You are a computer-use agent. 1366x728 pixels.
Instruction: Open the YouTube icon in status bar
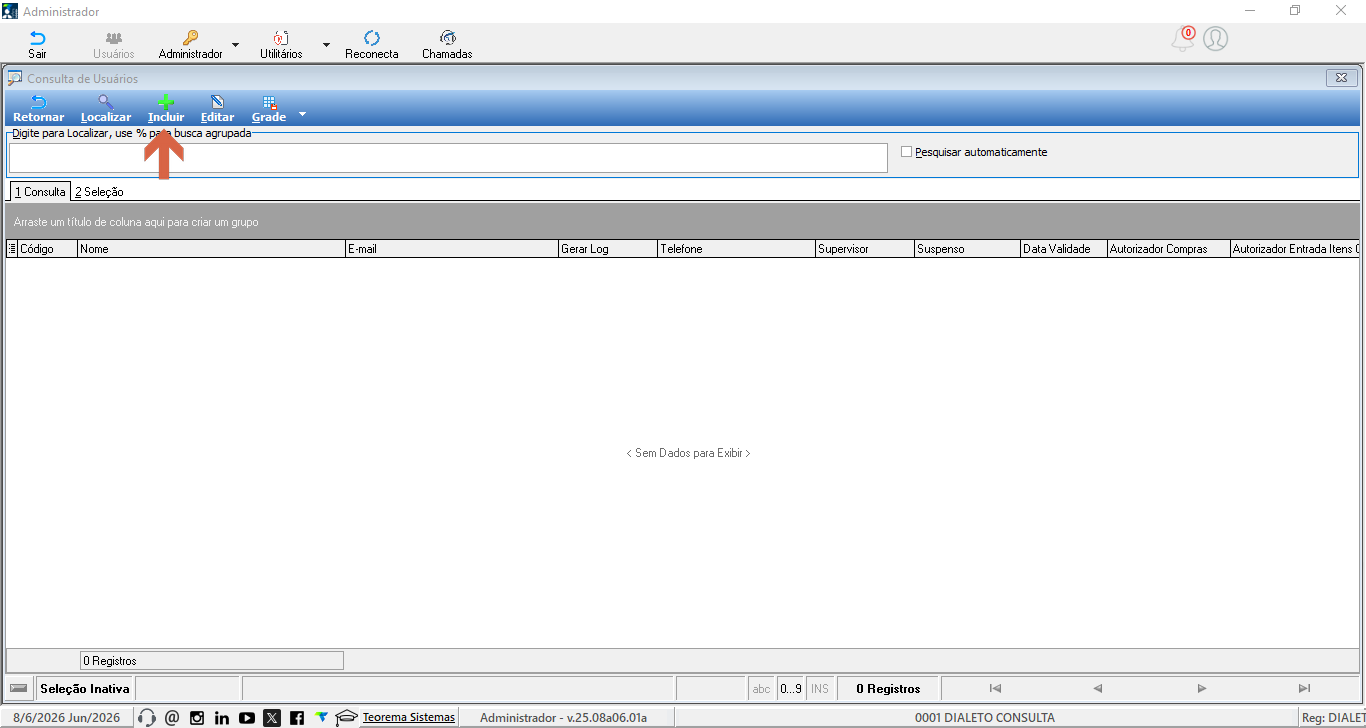point(247,717)
